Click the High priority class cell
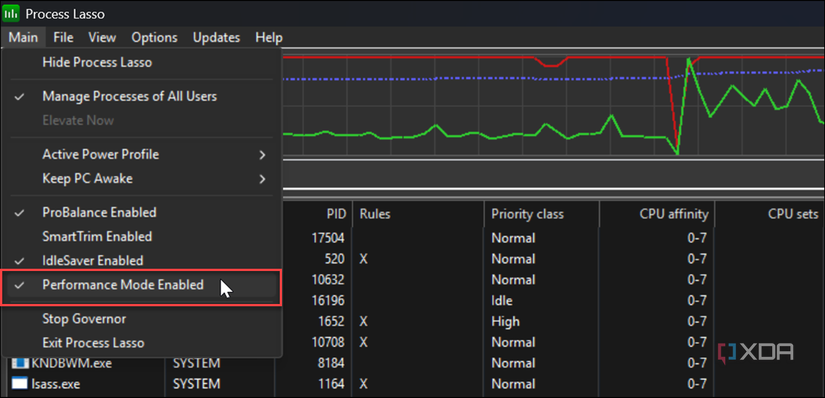 505,321
